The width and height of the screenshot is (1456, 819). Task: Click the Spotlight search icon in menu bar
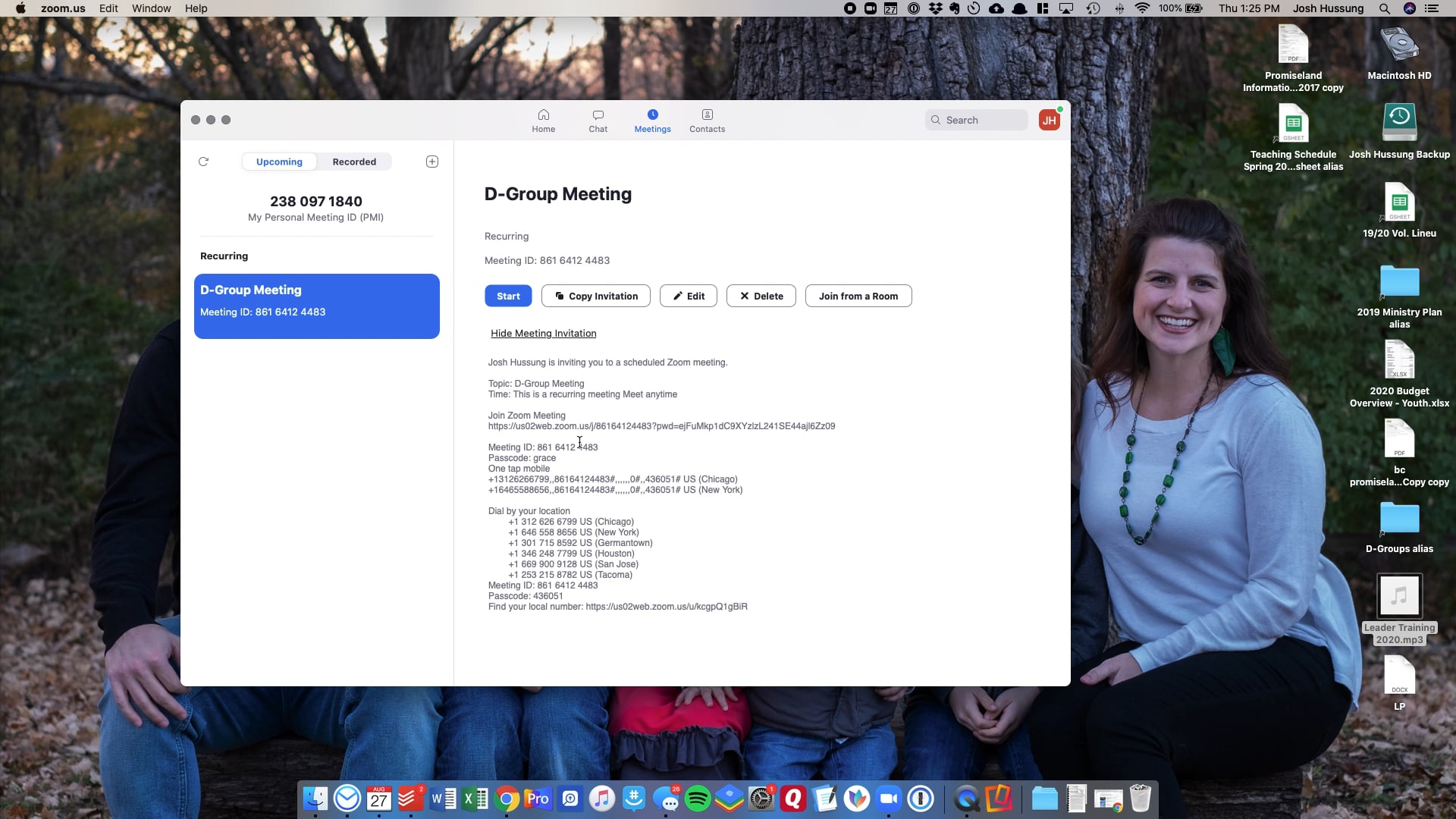point(1385,8)
